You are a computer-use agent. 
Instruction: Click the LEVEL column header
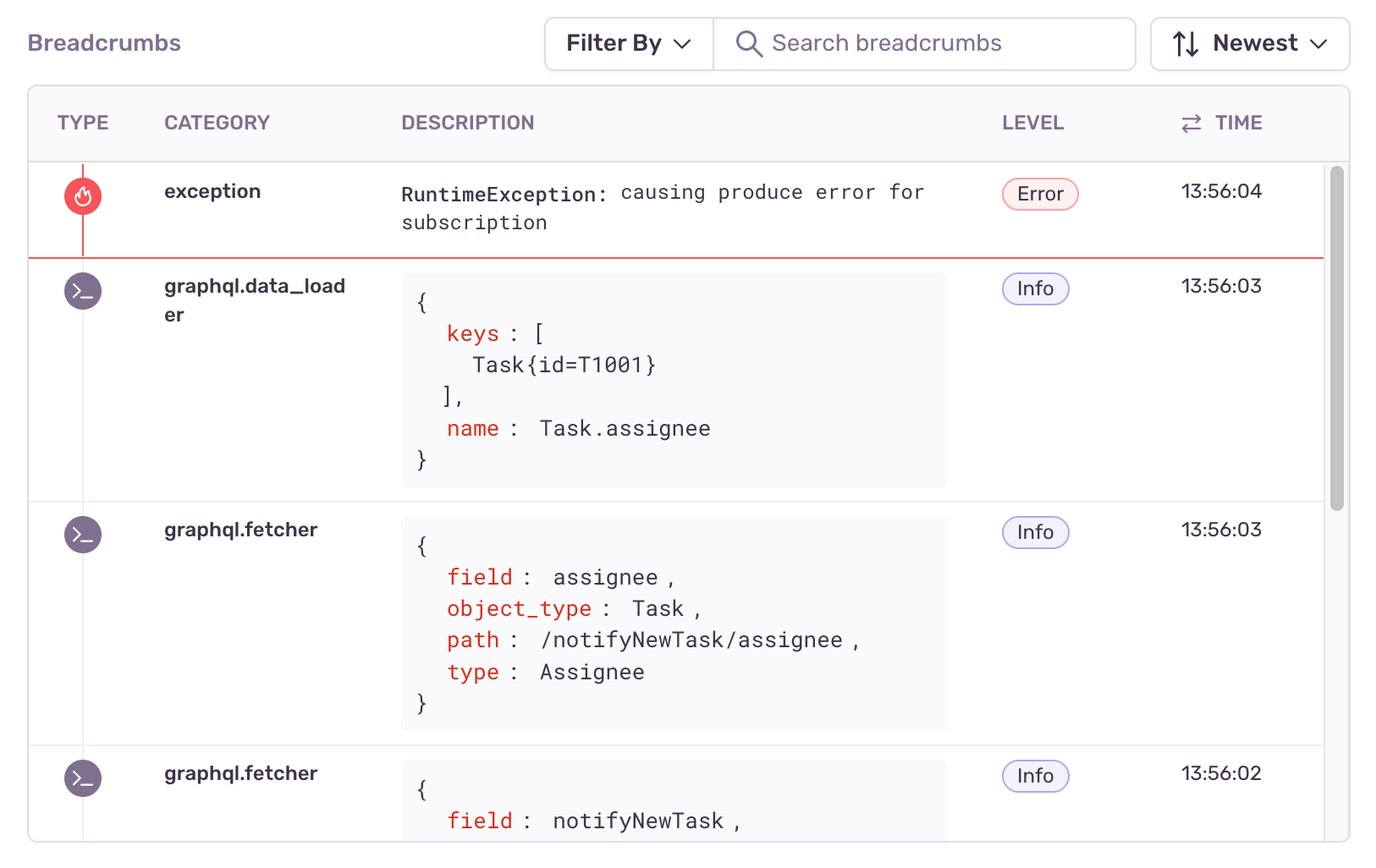pyautogui.click(x=1032, y=124)
